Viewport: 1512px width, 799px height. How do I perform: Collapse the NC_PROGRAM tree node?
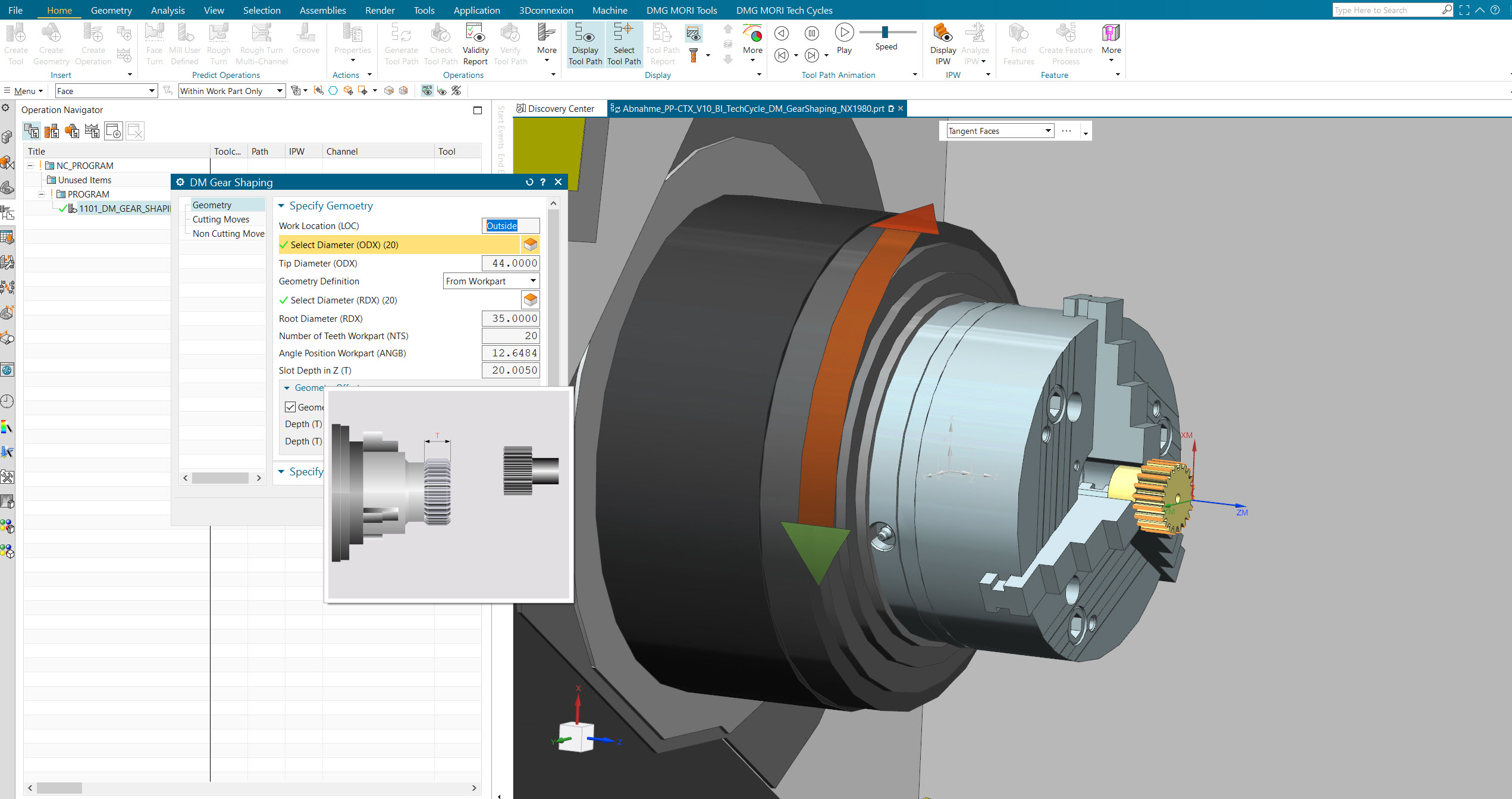pos(30,166)
